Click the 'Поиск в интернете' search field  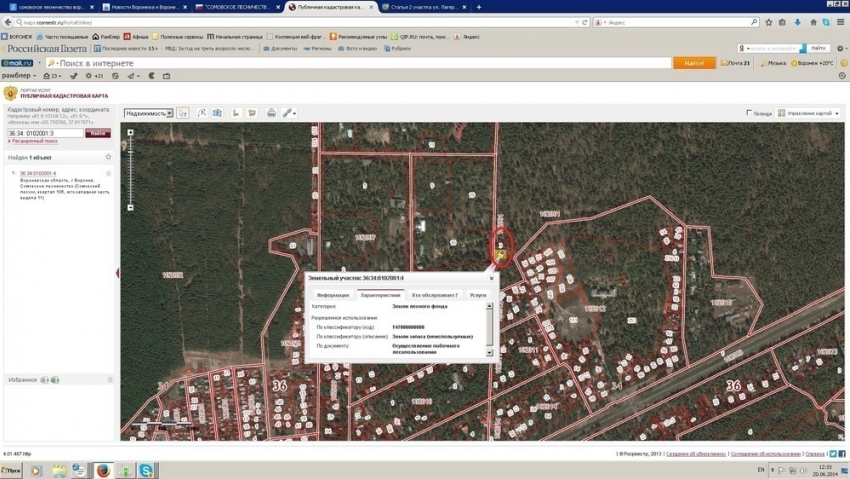[x=359, y=63]
